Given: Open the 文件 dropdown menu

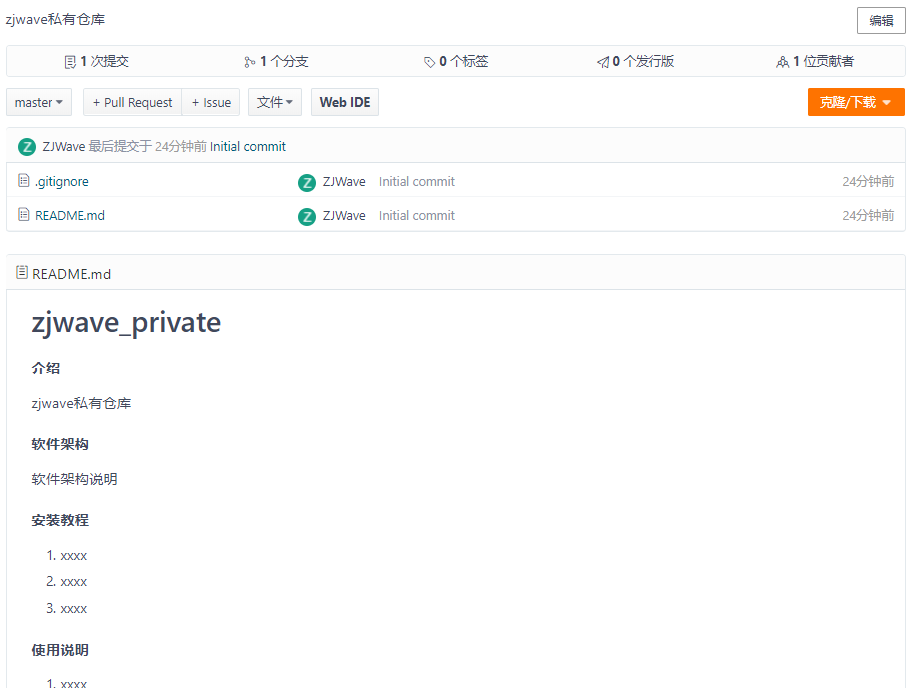Looking at the screenshot, I should point(275,102).
